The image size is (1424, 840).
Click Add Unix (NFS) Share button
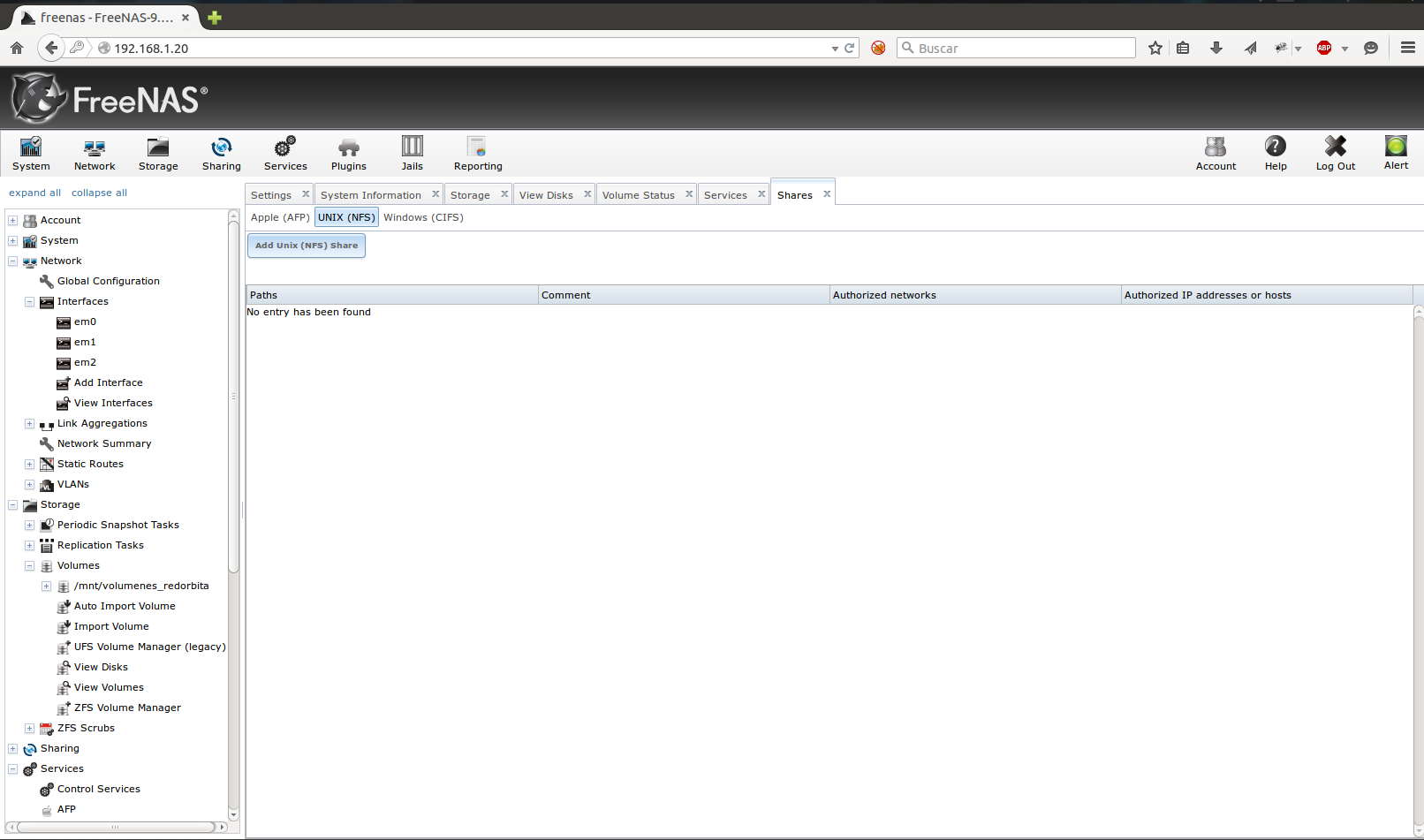307,246
